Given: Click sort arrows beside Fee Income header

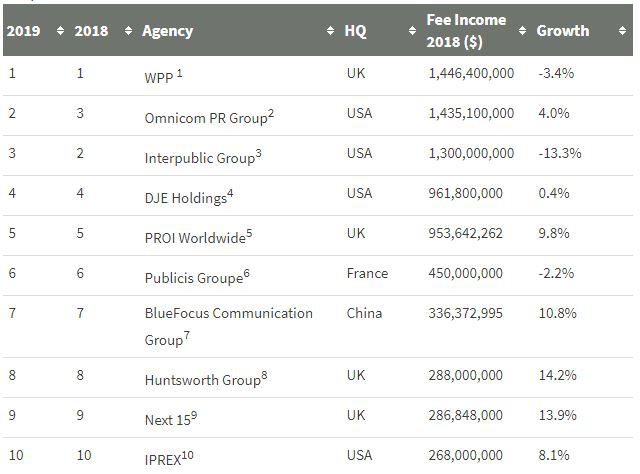Looking at the screenshot, I should (x=521, y=31).
